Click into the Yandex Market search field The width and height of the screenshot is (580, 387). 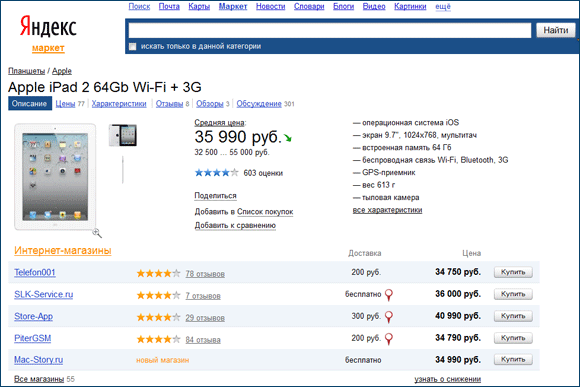click(330, 30)
